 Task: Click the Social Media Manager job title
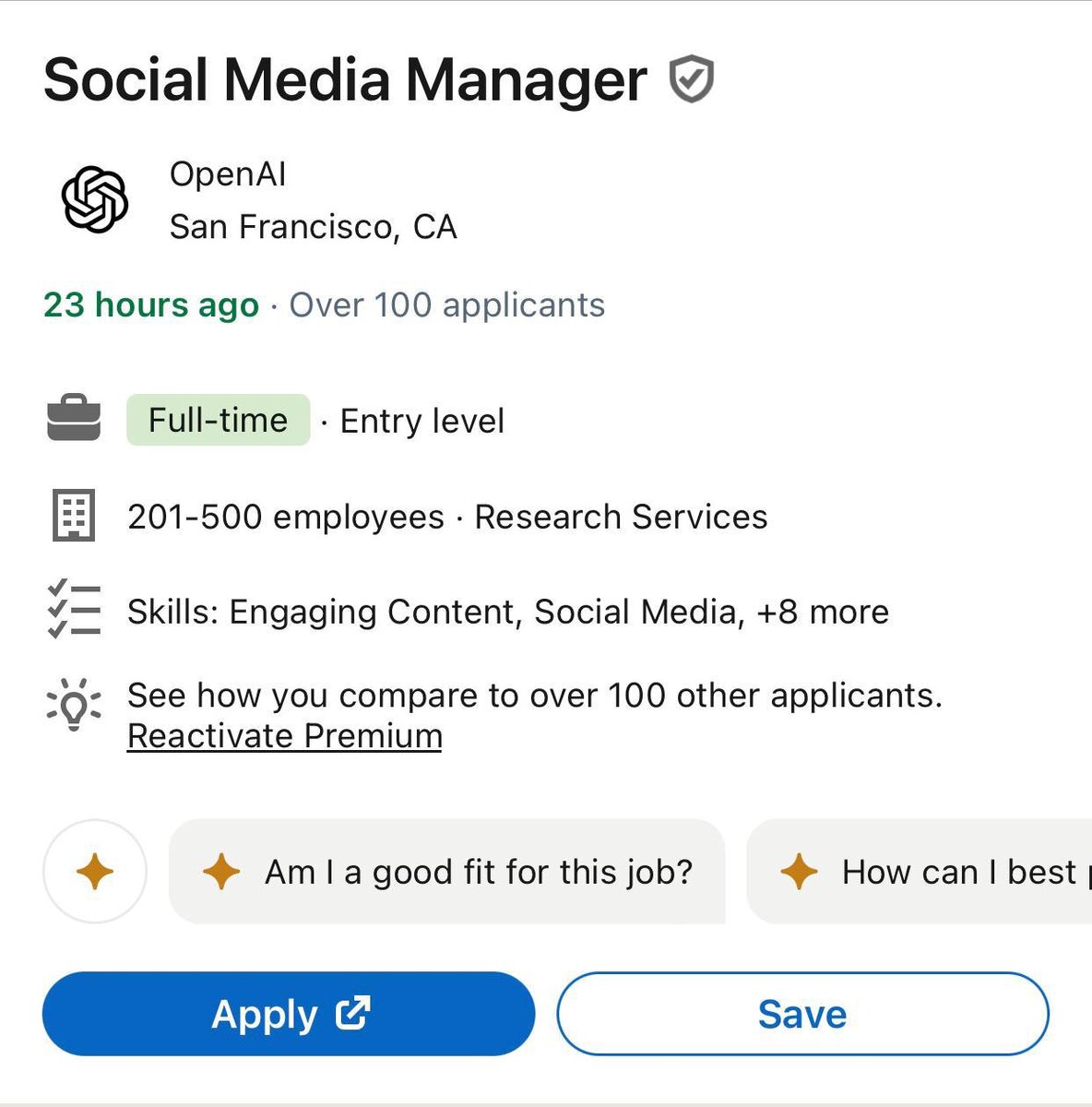pos(345,80)
